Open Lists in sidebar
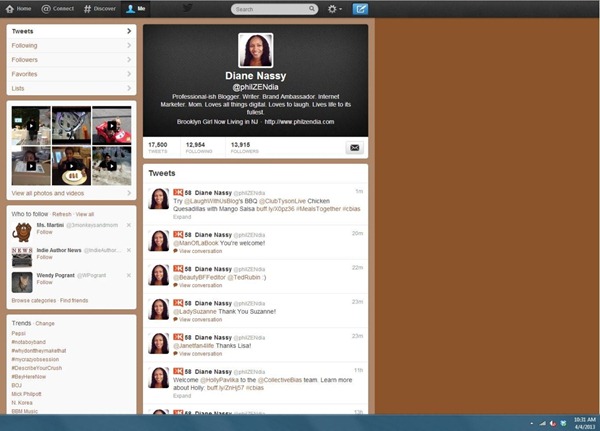 71,88
